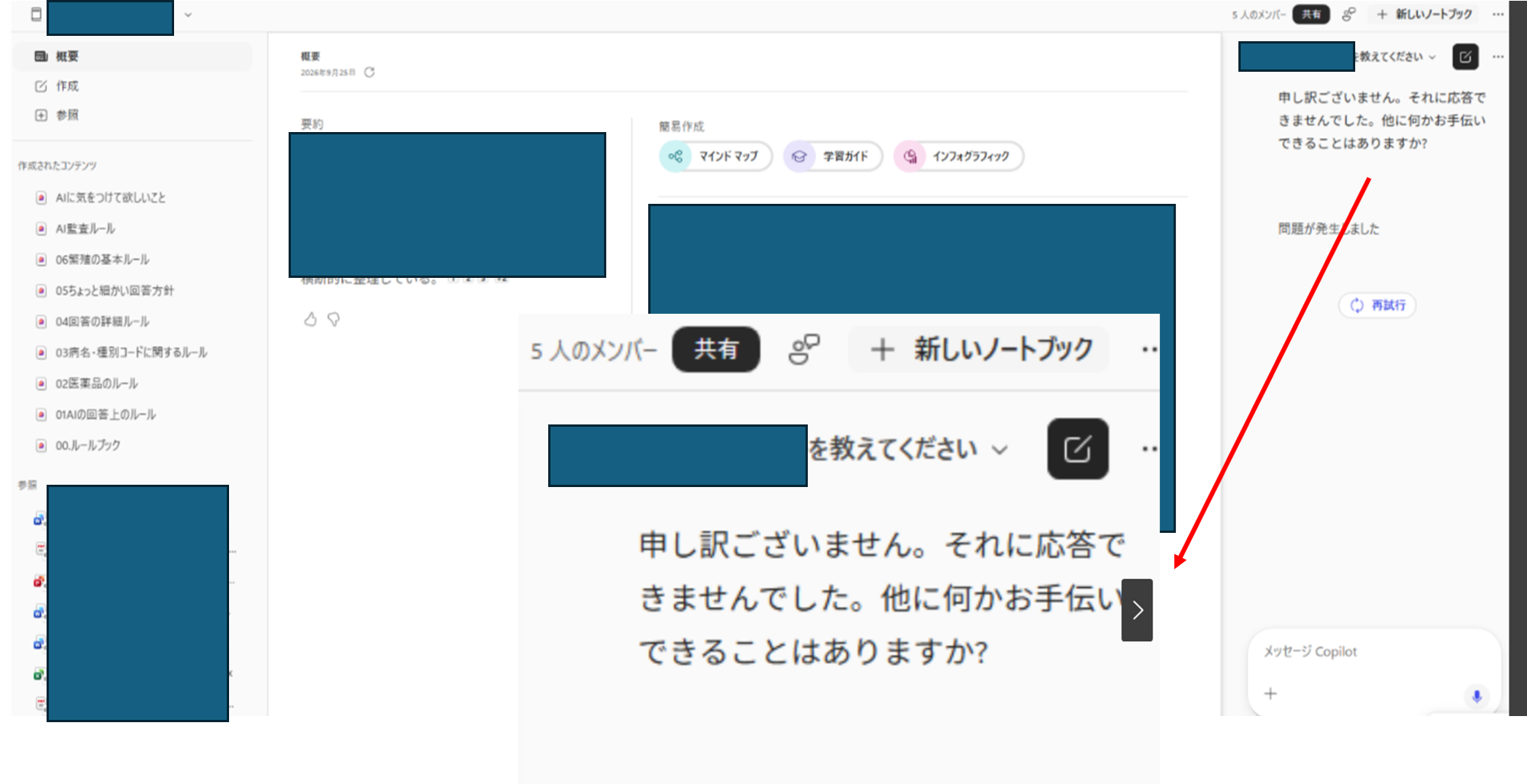Click the small 共有 button in top bar
This screenshot has height=784, width=1527.
point(1311,15)
